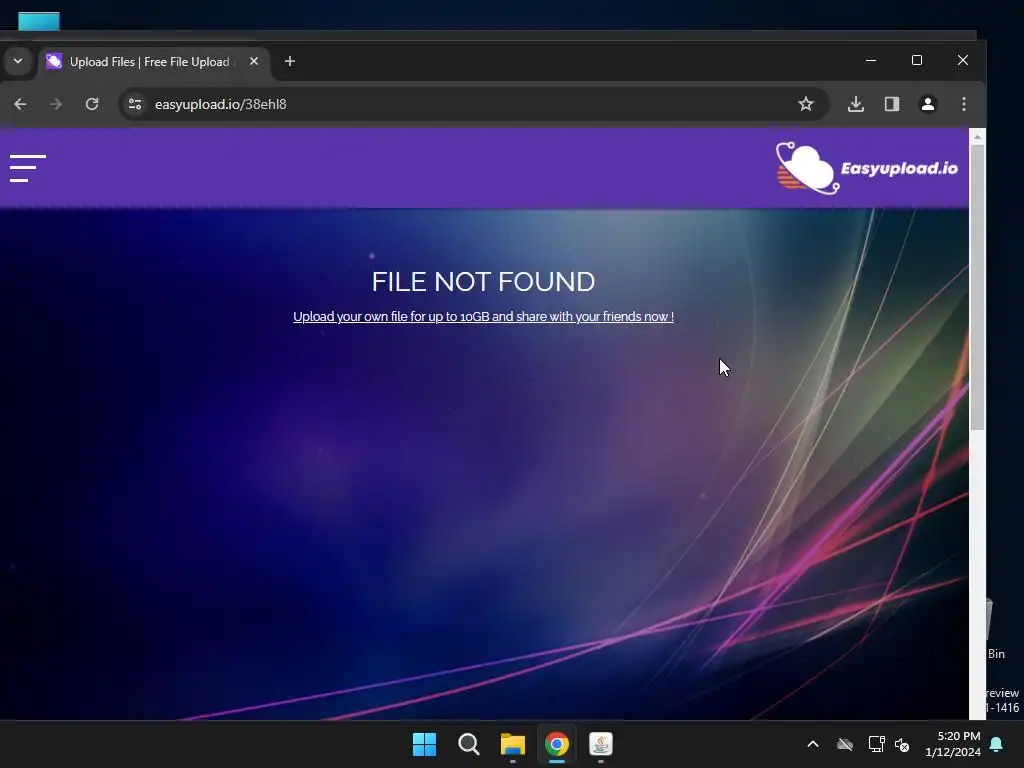Click the page vertical scrollbar thumb

(977, 287)
